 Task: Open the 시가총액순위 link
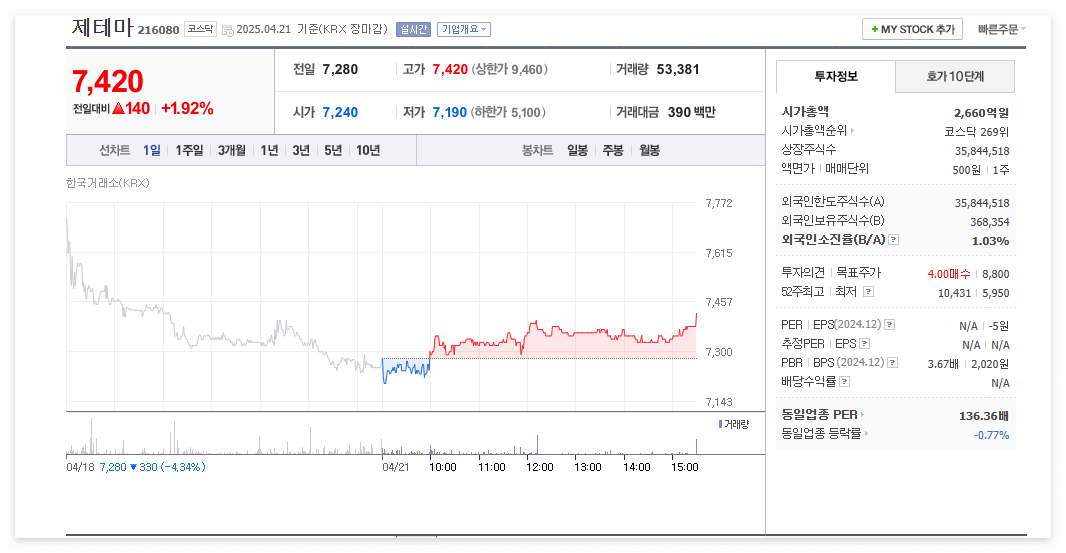click(814, 131)
